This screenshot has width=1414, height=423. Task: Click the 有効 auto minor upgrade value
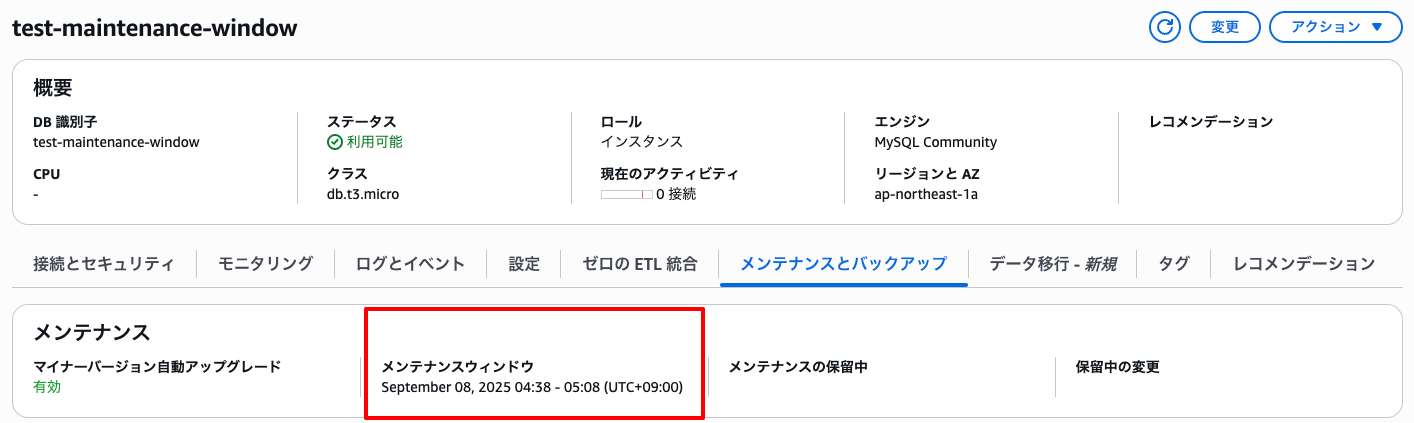pos(47,387)
